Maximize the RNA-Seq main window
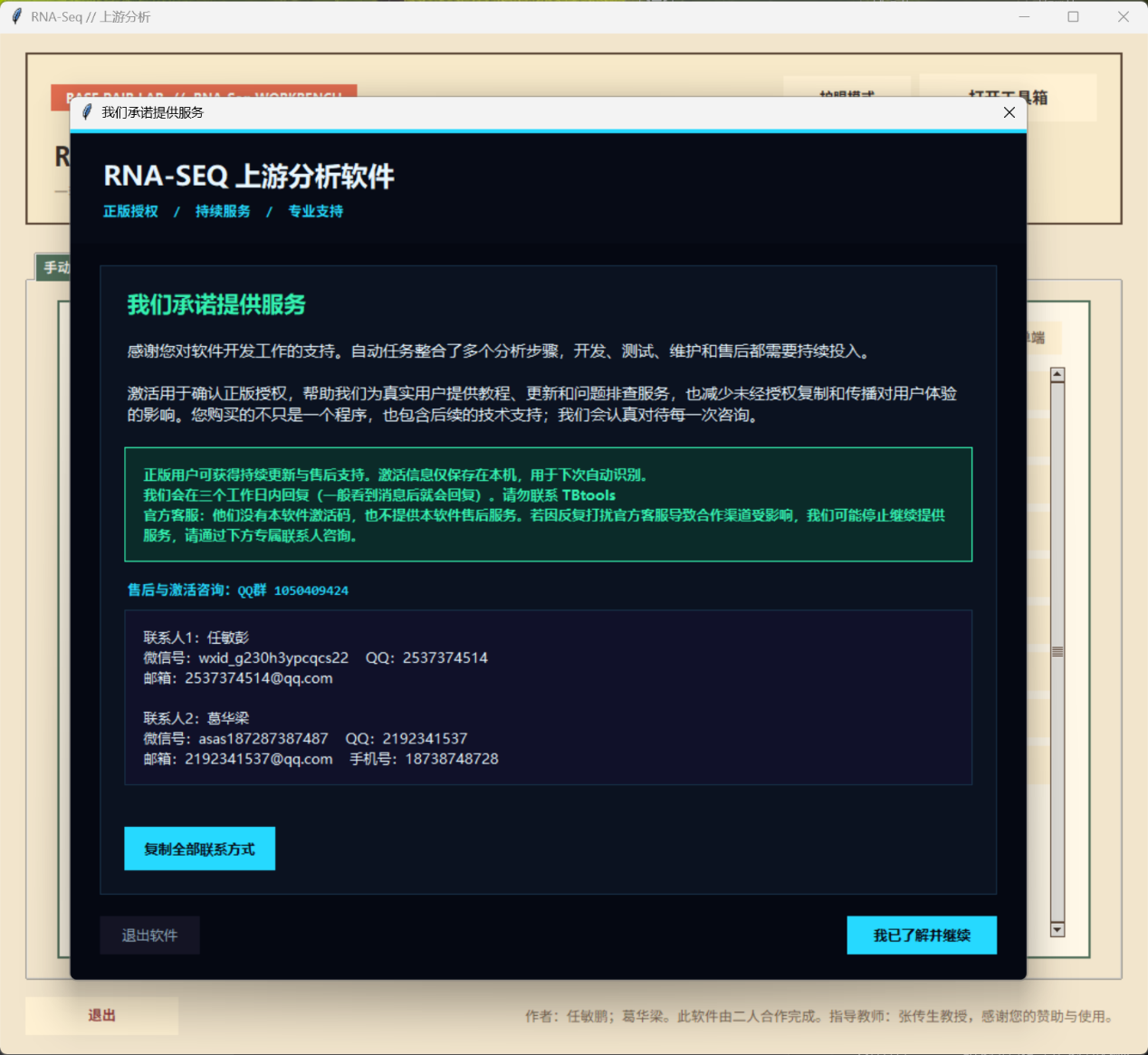This screenshot has height=1055, width=1148. click(x=1073, y=16)
